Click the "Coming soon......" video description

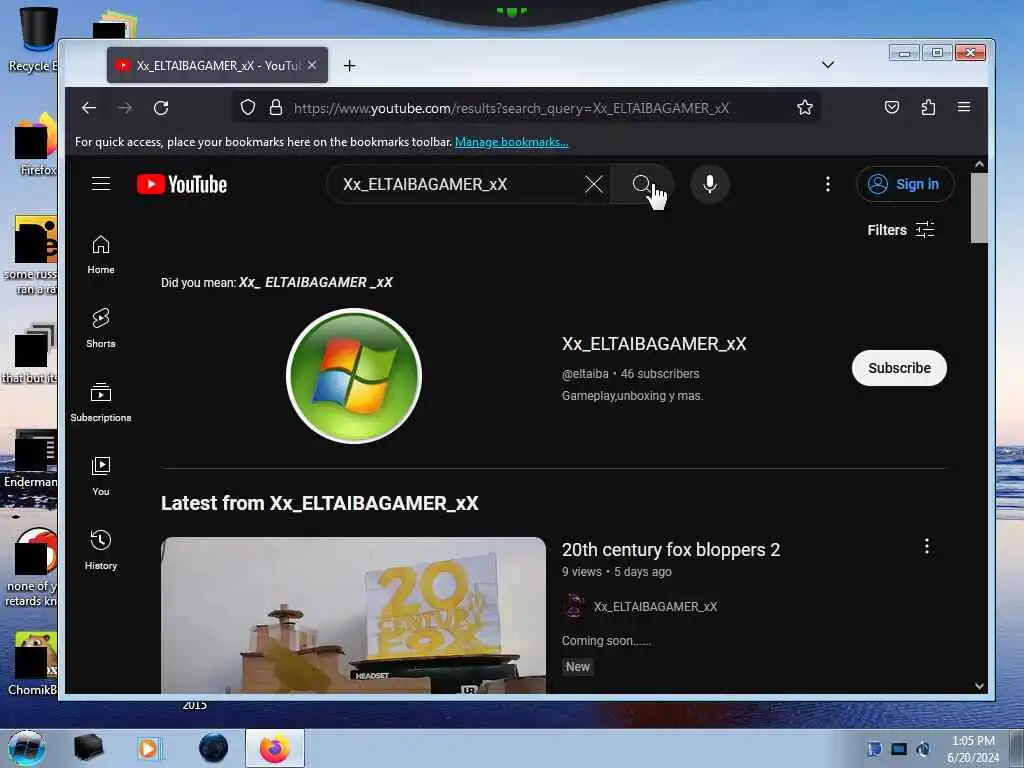606,641
